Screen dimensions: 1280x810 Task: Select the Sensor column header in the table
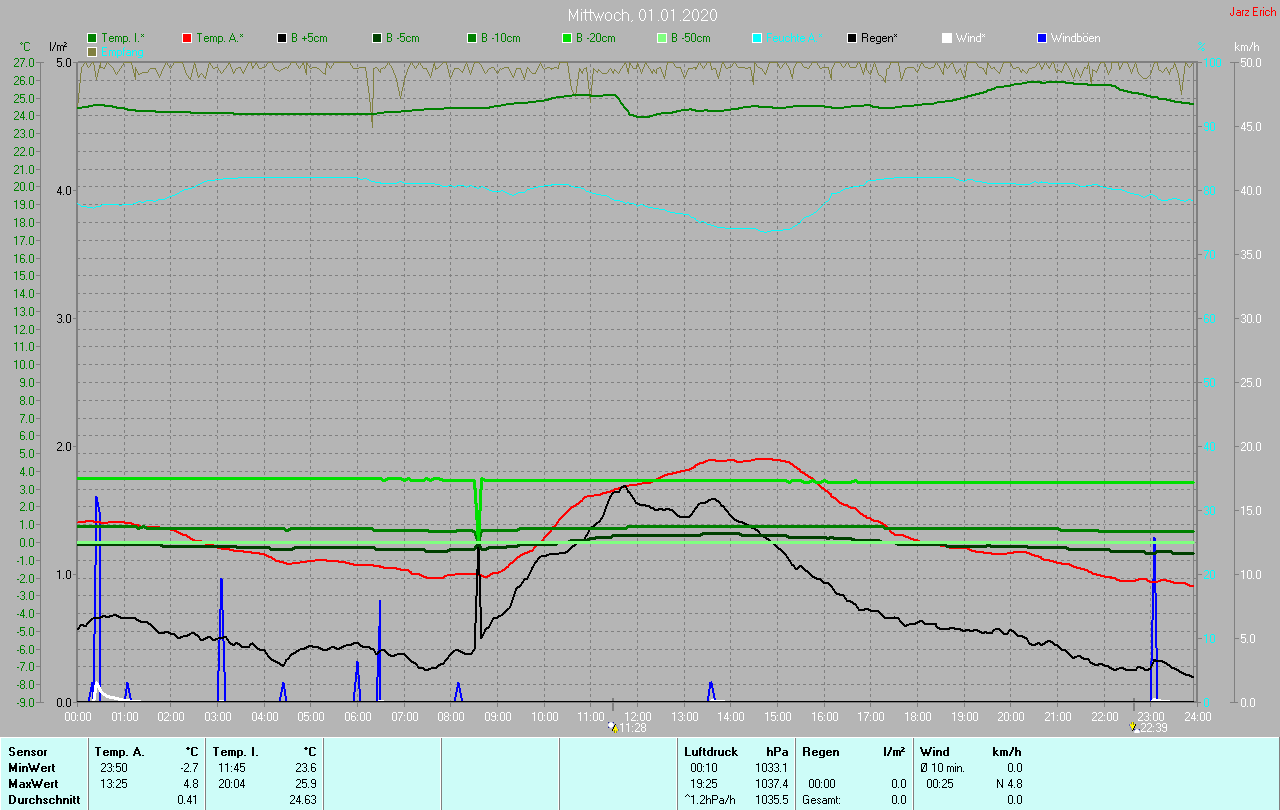(27, 751)
